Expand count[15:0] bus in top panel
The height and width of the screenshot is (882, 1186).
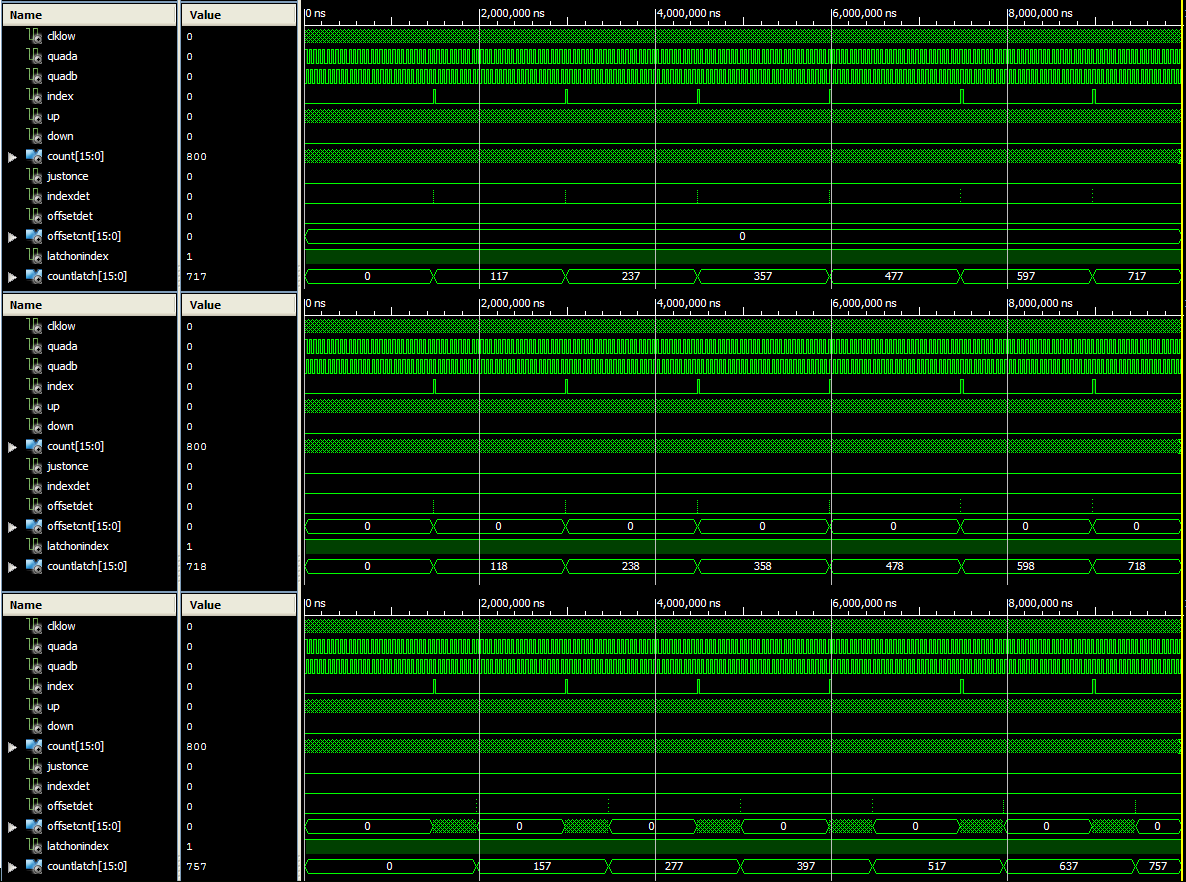[x=12, y=157]
